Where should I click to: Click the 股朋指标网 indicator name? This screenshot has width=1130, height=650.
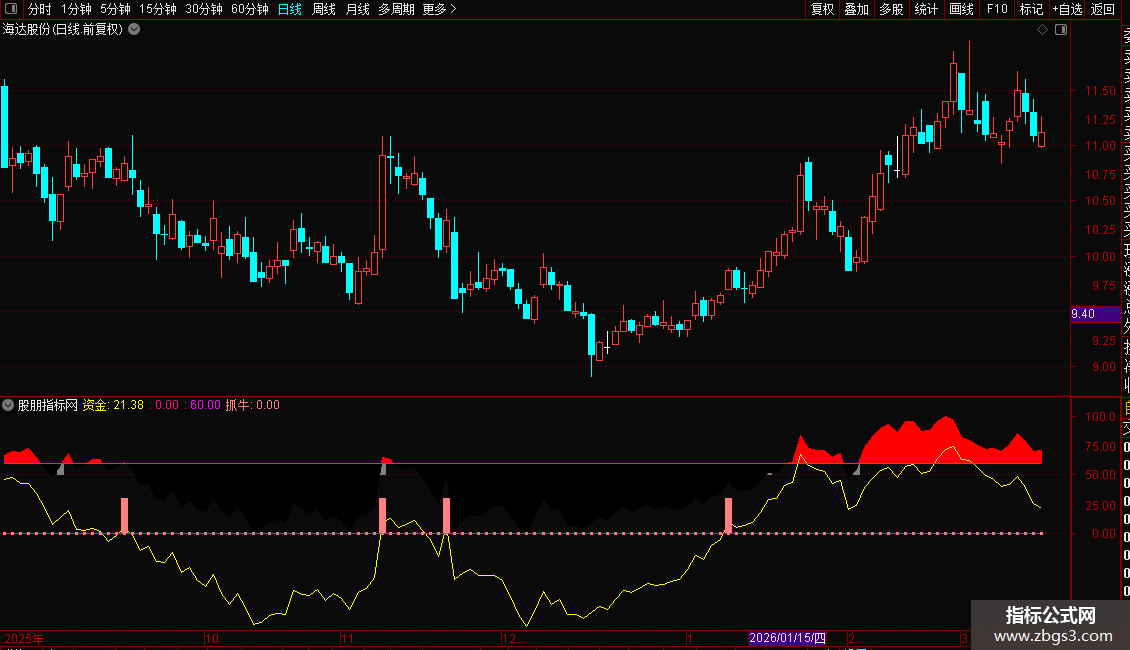[48, 405]
